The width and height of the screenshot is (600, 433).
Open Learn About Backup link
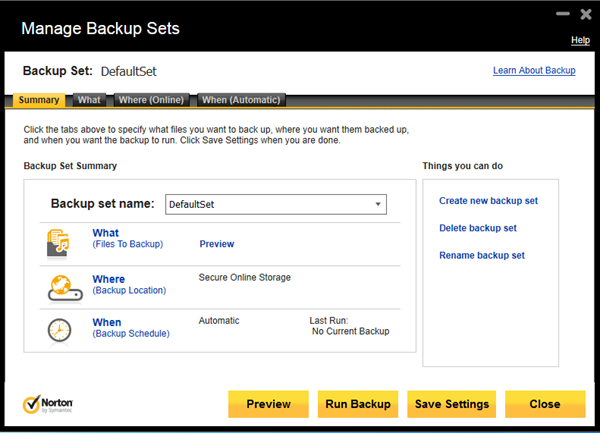tap(534, 71)
